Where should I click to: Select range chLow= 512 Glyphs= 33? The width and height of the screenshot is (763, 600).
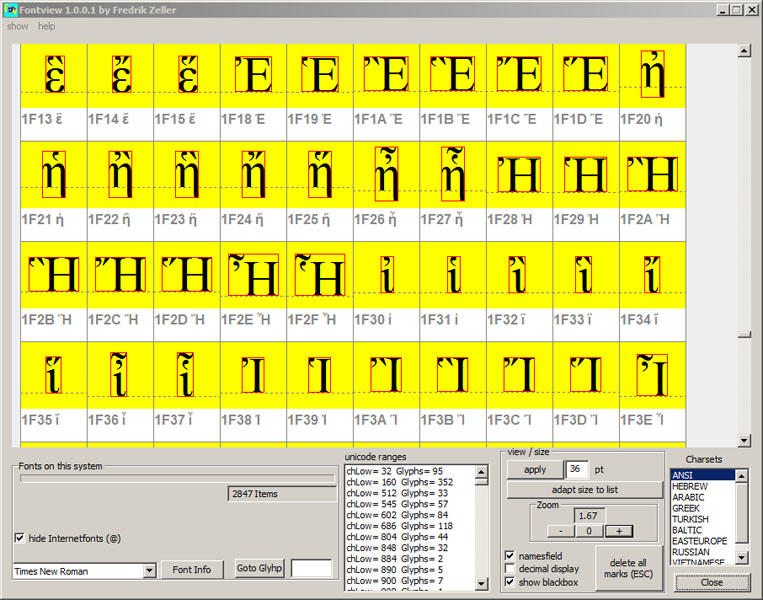[x=410, y=493]
